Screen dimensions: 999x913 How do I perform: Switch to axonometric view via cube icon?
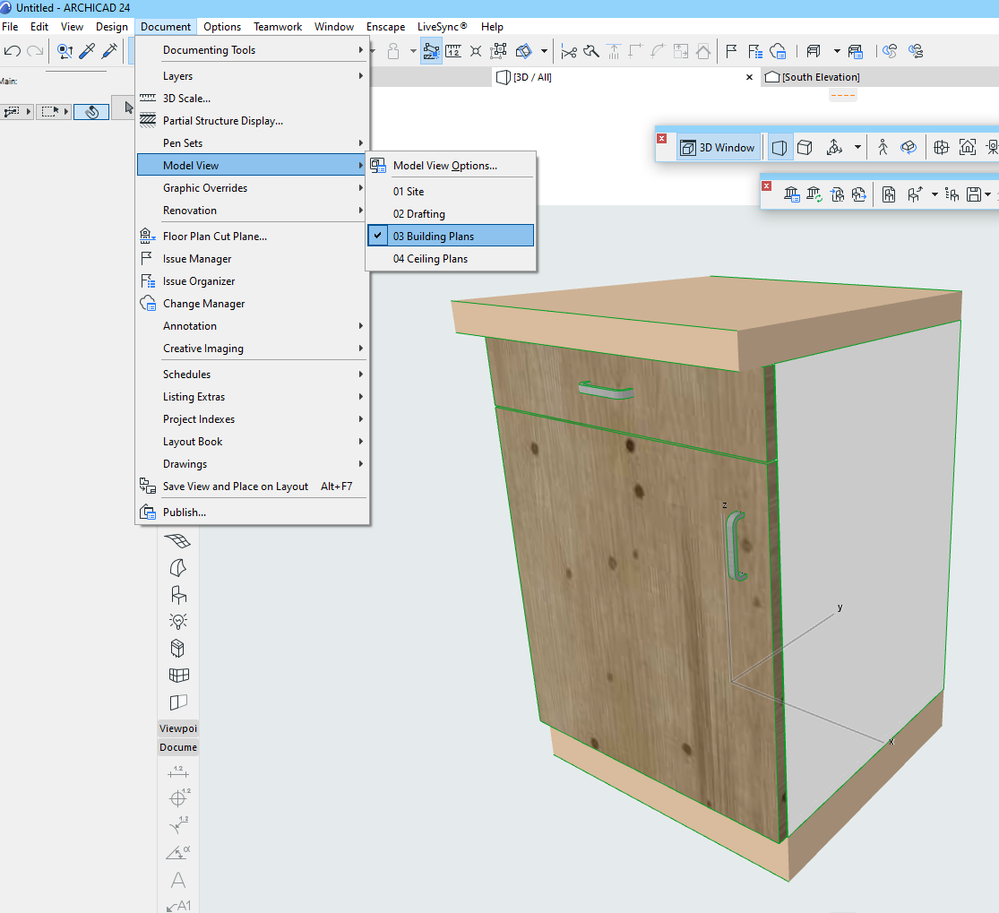pos(805,146)
